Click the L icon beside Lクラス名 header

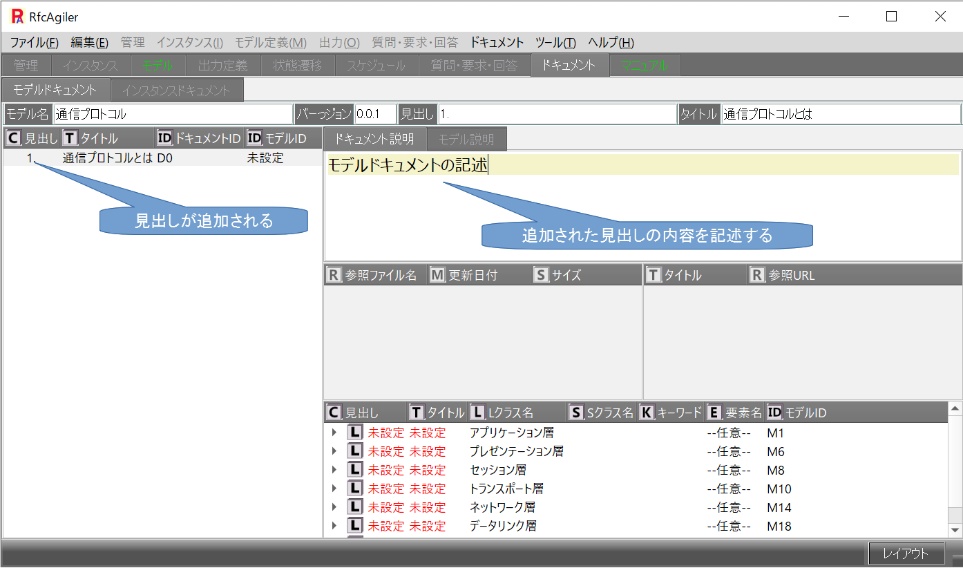(x=477, y=413)
